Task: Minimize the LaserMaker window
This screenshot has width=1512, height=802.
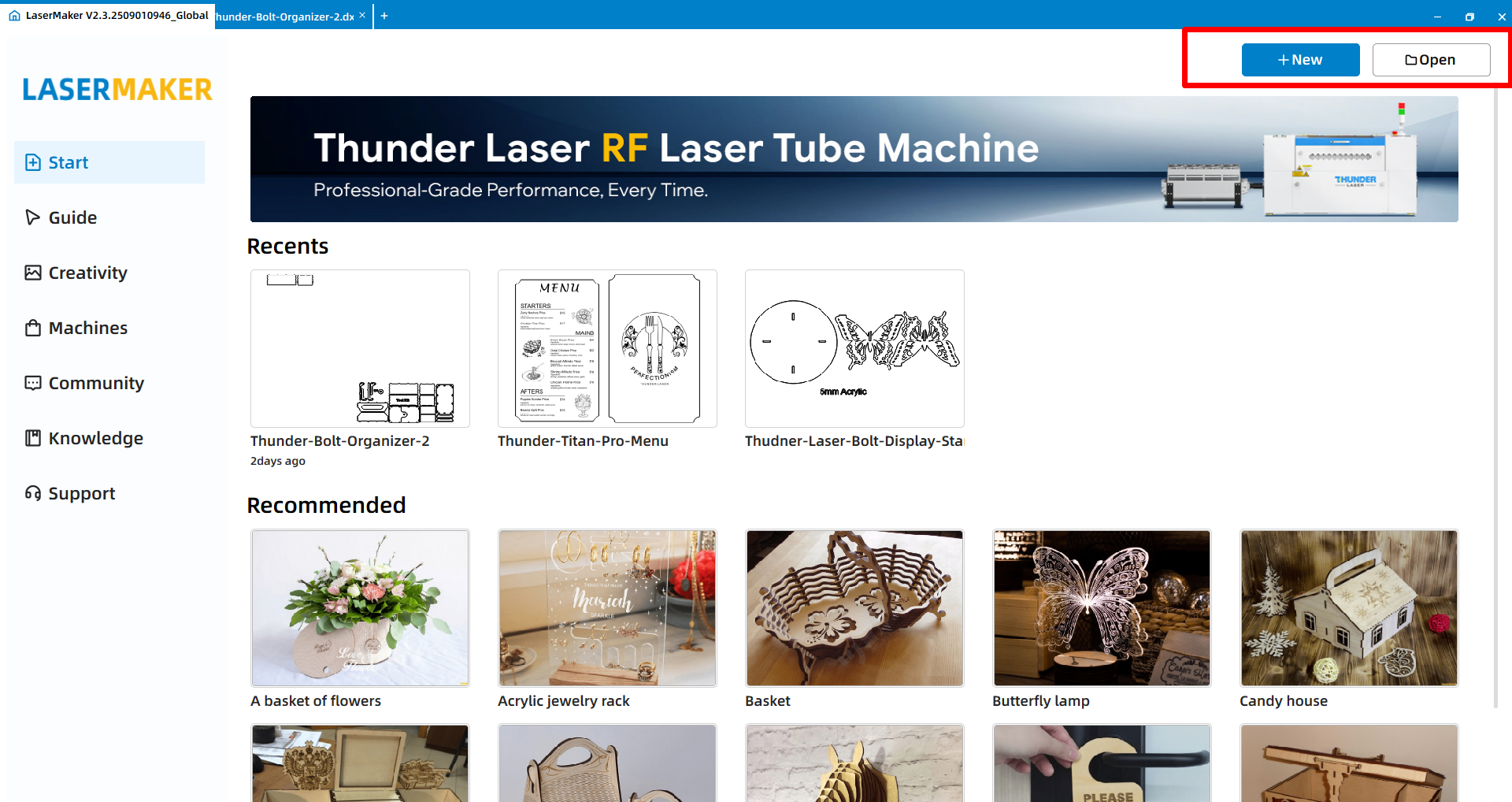Action: (1437, 17)
